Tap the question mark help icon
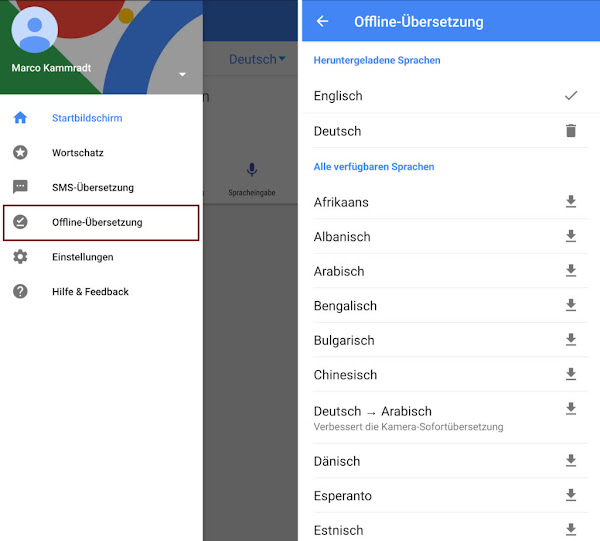The width and height of the screenshot is (600, 541). click(x=20, y=291)
